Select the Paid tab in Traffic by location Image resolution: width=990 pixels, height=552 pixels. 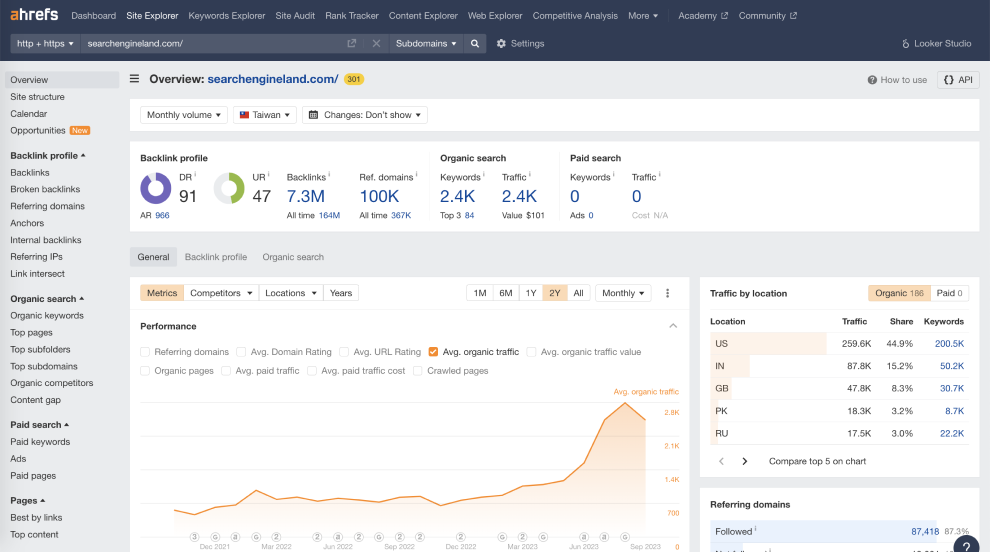pos(949,293)
